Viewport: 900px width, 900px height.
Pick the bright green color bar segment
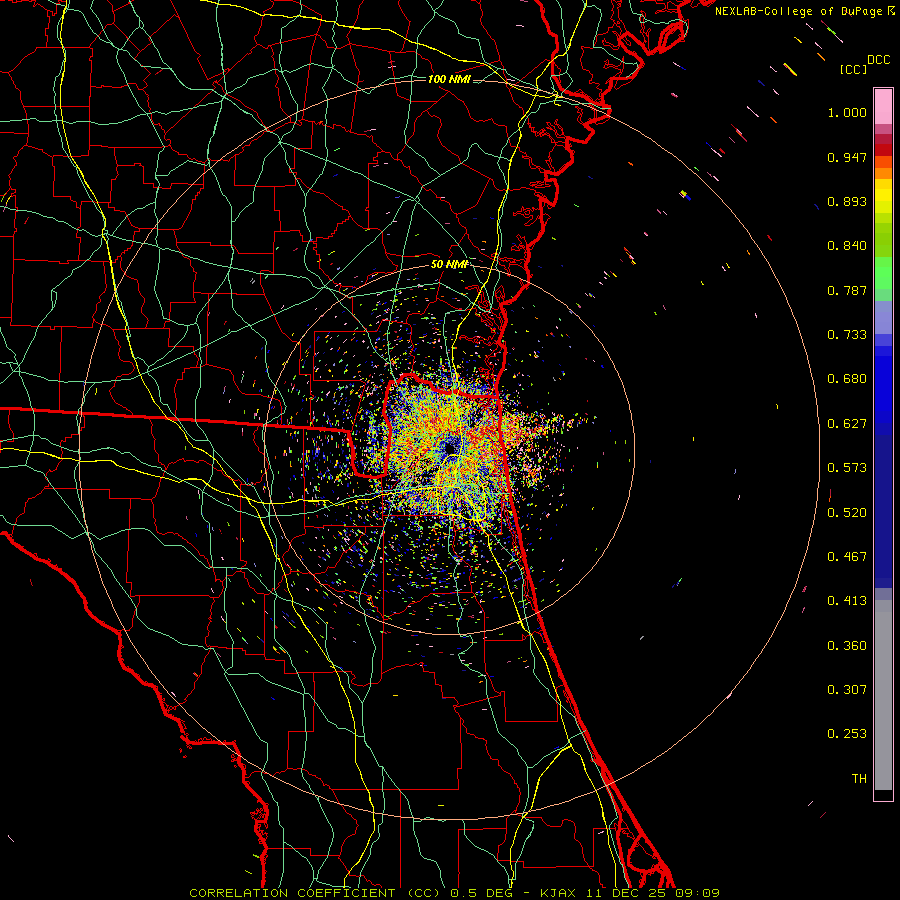[883, 273]
